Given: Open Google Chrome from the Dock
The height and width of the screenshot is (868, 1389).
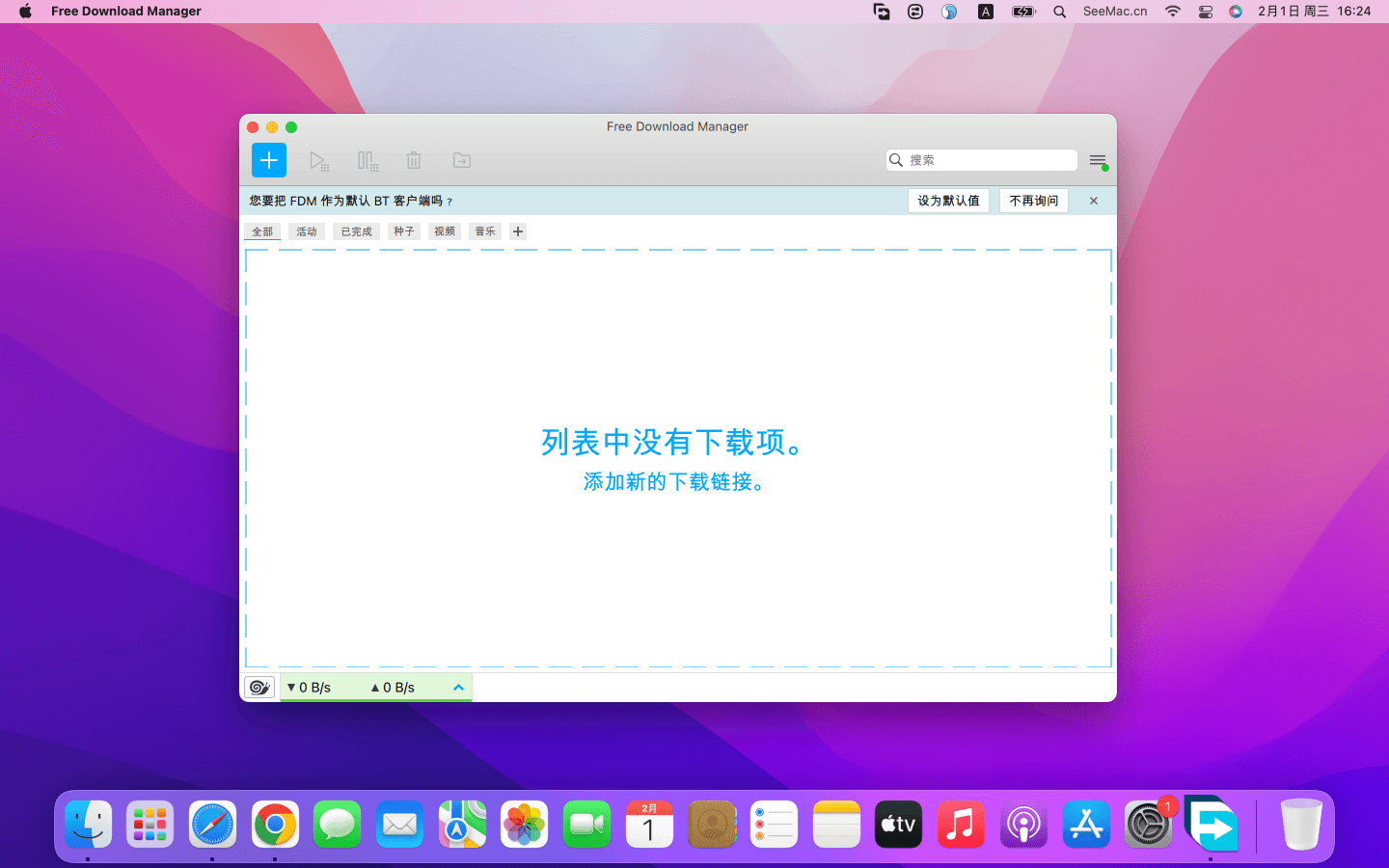Looking at the screenshot, I should pos(275,825).
